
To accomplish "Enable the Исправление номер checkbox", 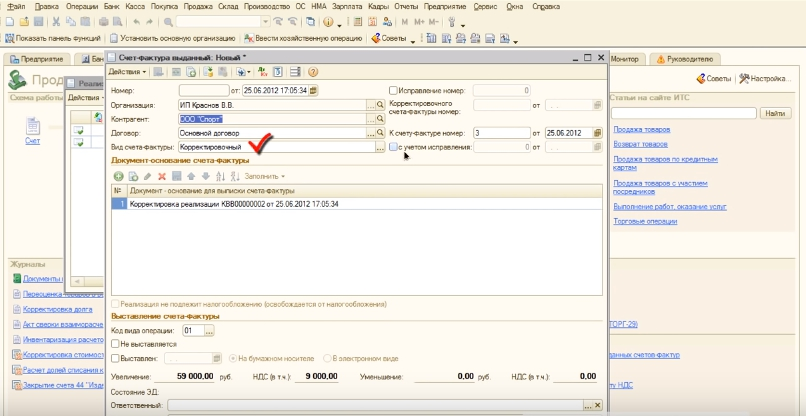I will pyautogui.click(x=394, y=90).
